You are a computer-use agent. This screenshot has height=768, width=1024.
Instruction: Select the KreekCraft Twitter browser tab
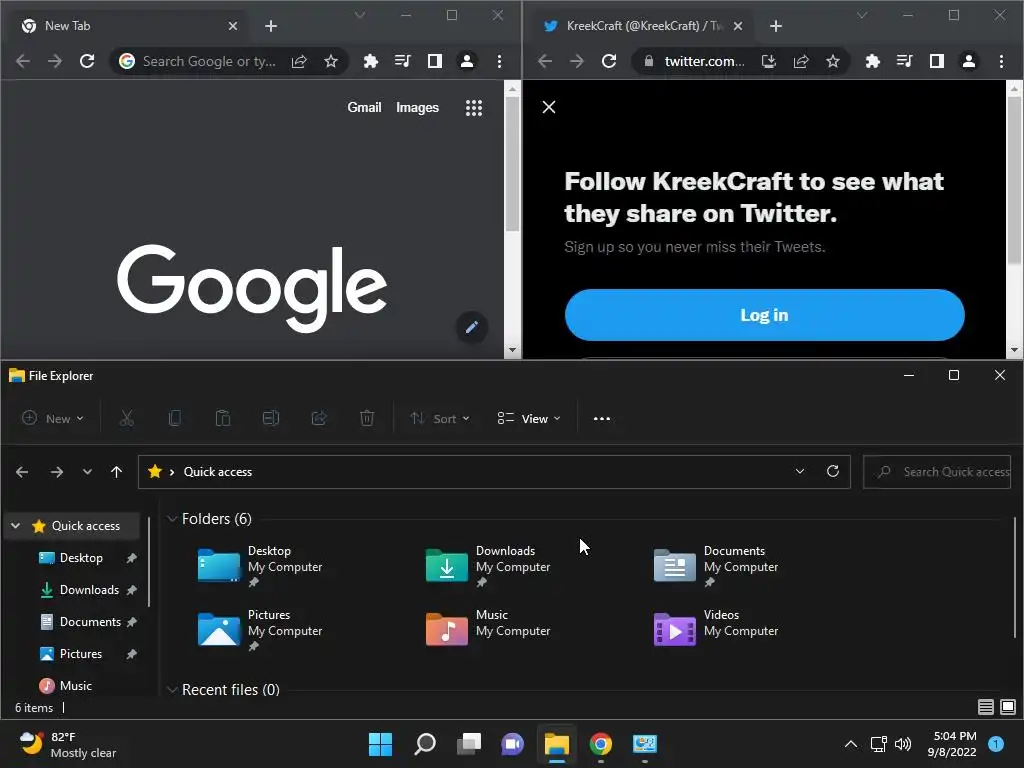[643, 26]
